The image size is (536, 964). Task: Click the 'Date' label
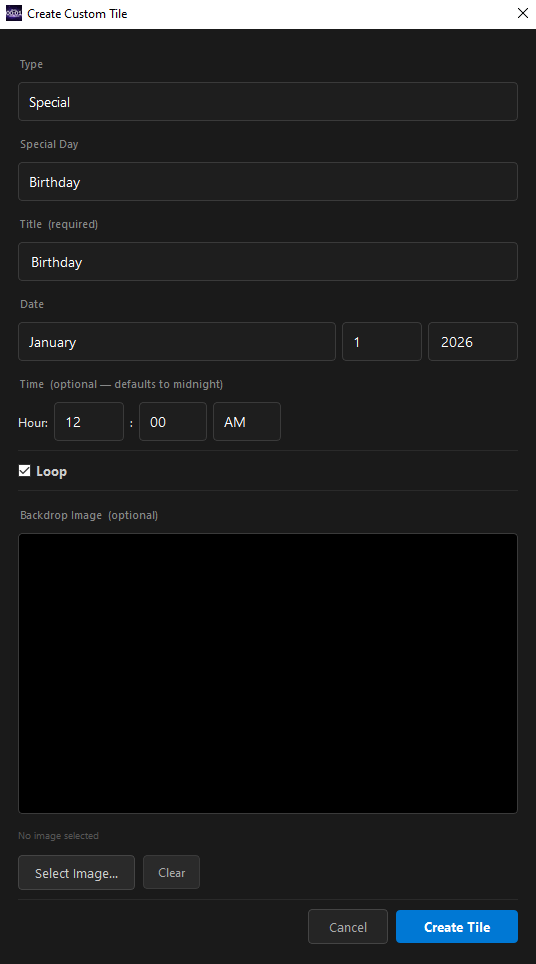point(32,304)
